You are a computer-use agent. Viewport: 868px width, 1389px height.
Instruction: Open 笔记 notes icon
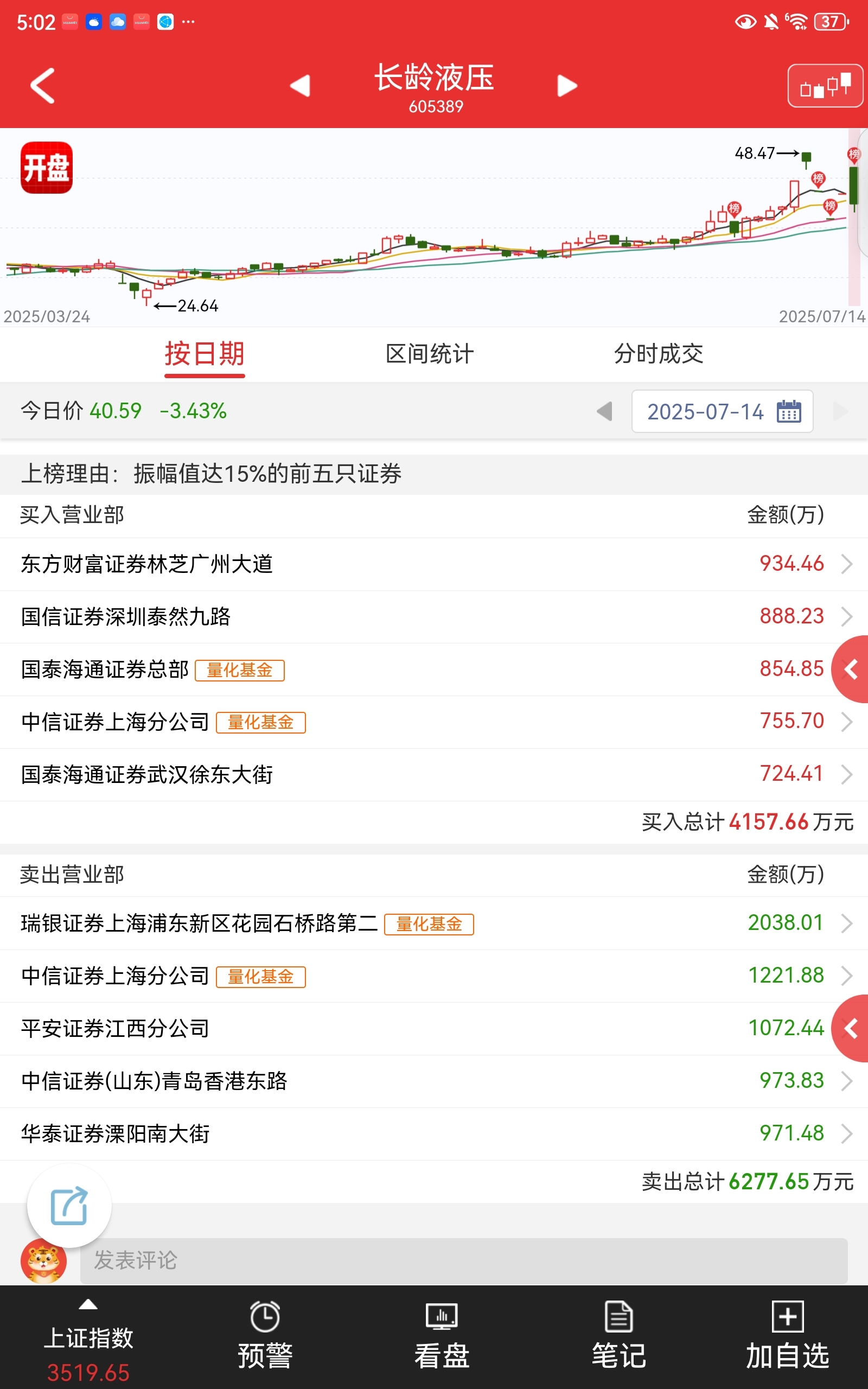point(619,1317)
